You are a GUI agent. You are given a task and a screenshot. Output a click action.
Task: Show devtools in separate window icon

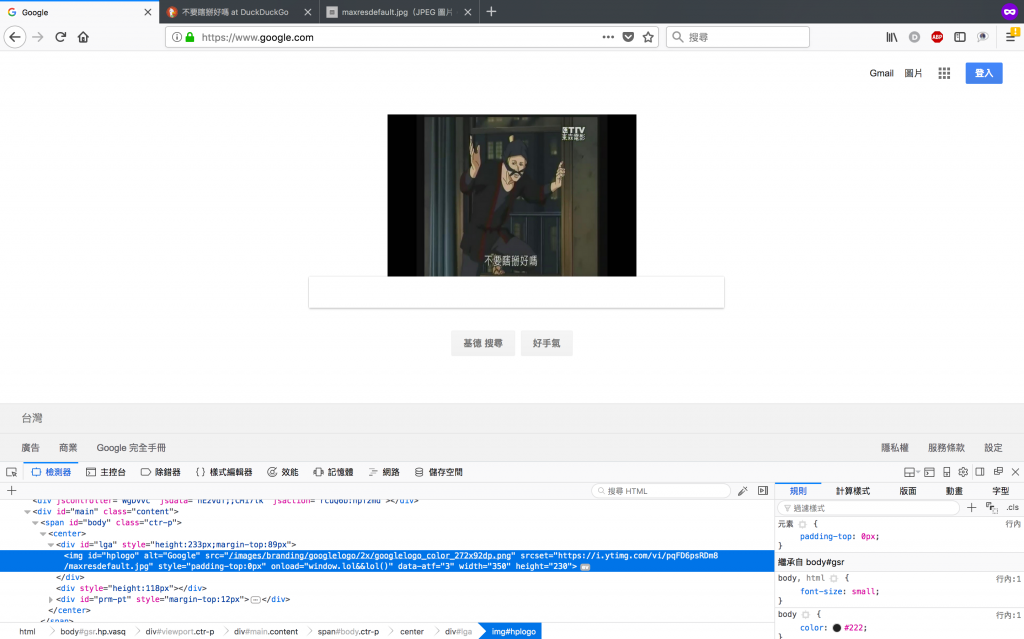998,472
